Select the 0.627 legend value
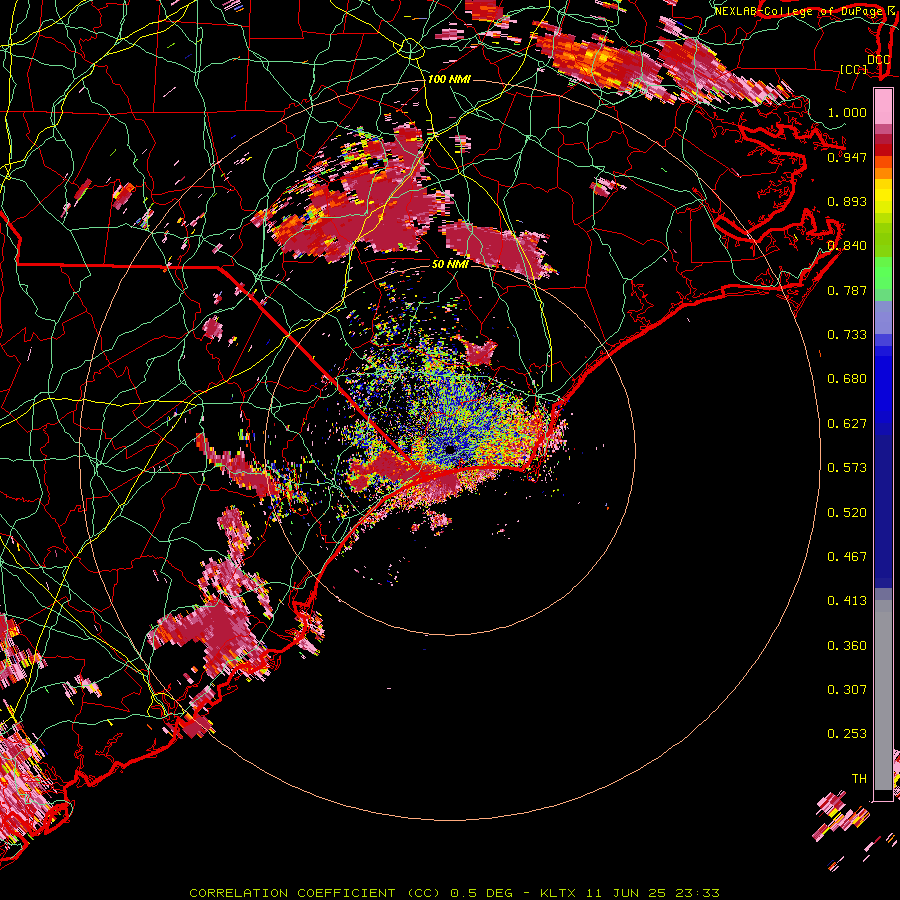 pos(847,423)
